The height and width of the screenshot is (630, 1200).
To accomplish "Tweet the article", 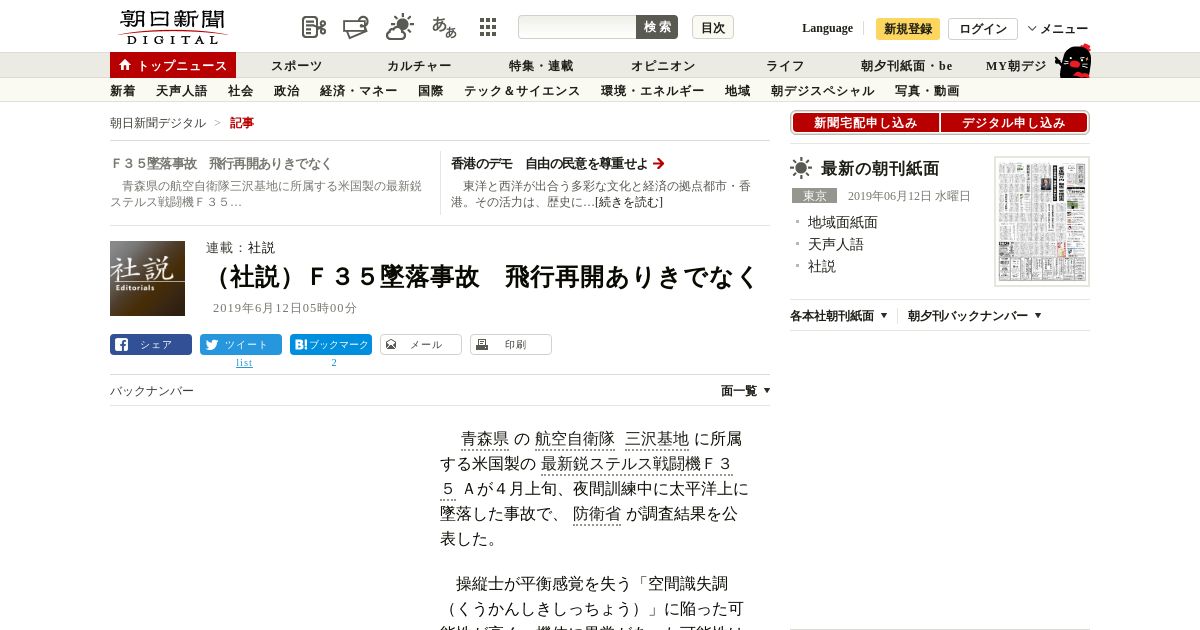I will (x=241, y=345).
